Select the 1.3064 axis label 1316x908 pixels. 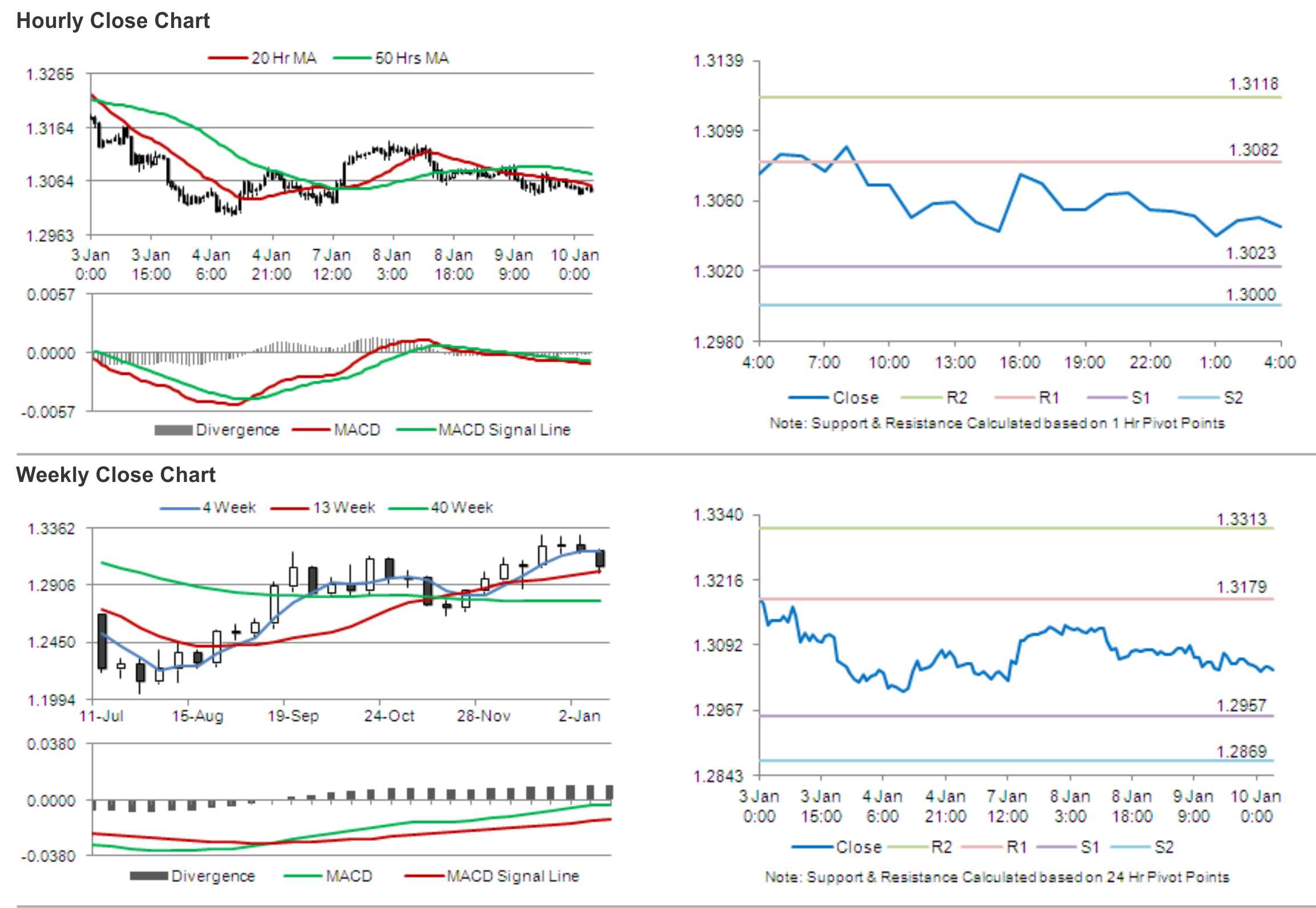pyautogui.click(x=50, y=182)
